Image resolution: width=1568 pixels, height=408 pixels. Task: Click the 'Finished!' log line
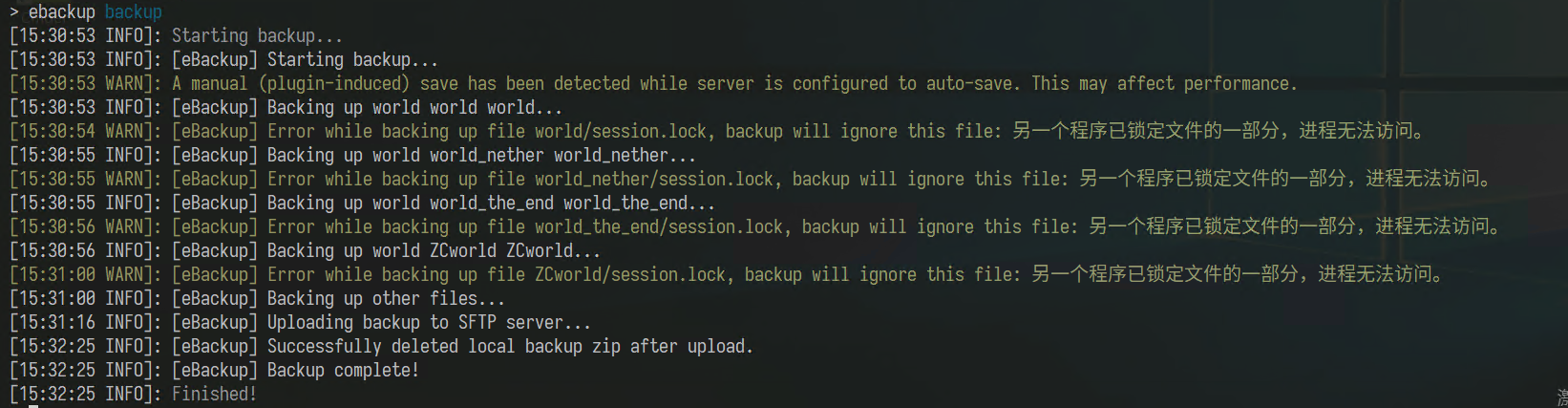click(214, 394)
